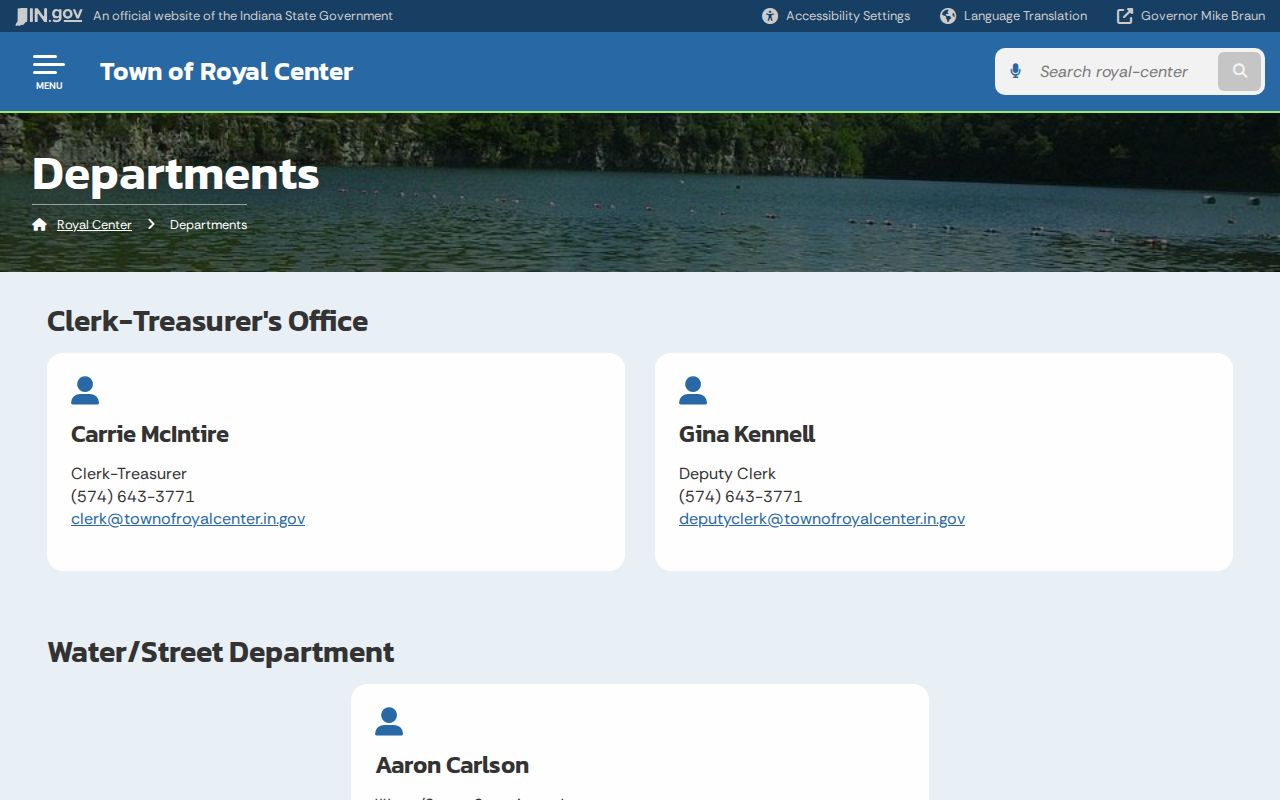
Task: Click the Royal Center breadcrumb link
Action: pyautogui.click(x=94, y=225)
